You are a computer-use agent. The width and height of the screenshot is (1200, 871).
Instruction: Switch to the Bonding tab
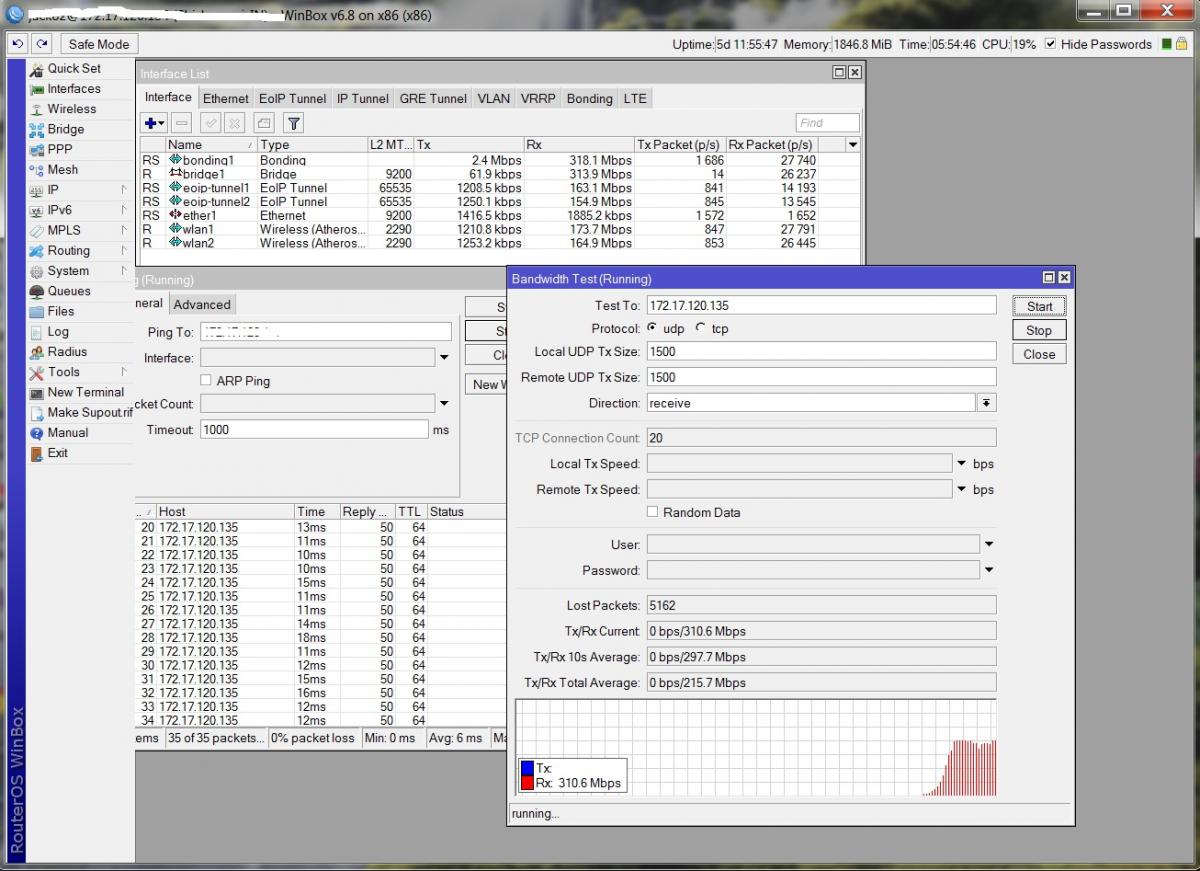coord(589,98)
